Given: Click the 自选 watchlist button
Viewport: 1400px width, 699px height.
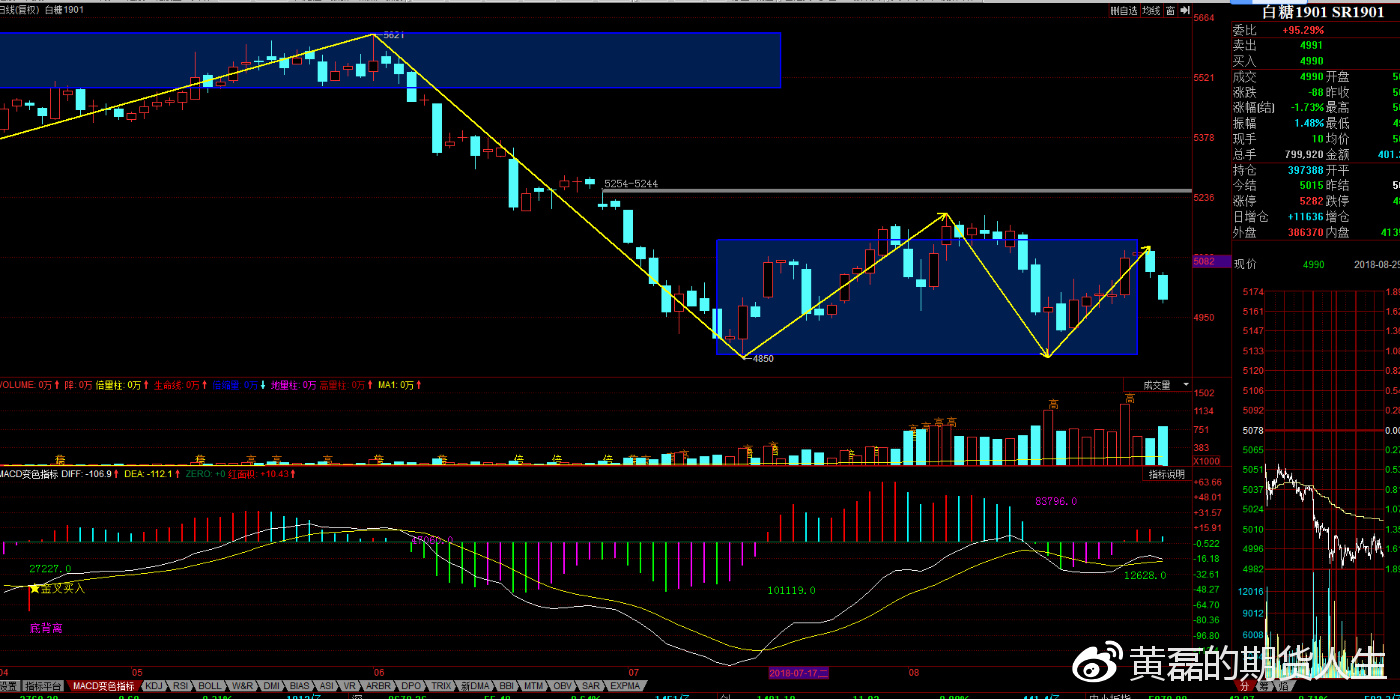Looking at the screenshot, I should tap(1124, 11).
